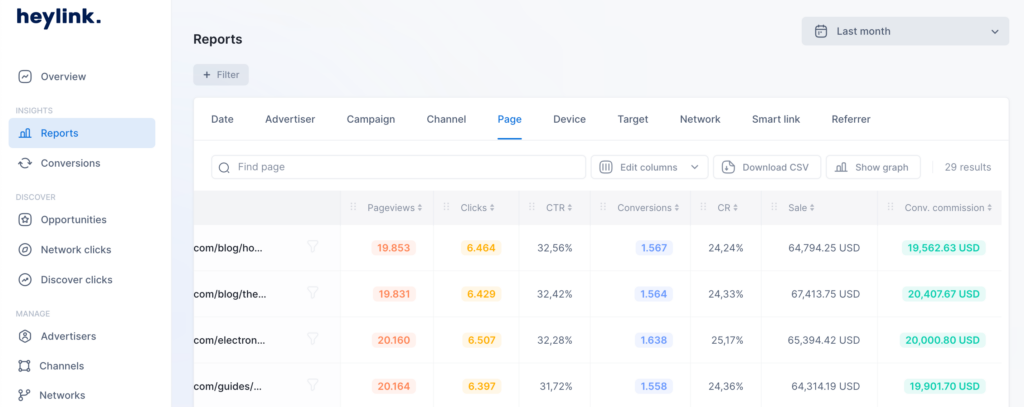The height and width of the screenshot is (407, 1024).
Task: Click the drag handle of Pageviews column
Action: coord(353,206)
